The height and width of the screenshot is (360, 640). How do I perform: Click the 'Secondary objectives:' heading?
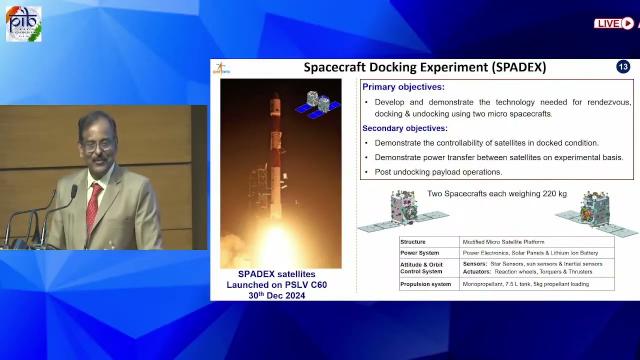point(405,128)
